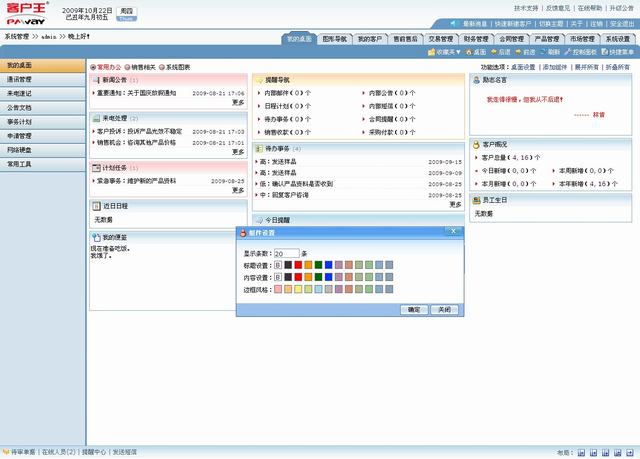Click the 桌面 home icon in toolbar

click(469, 51)
